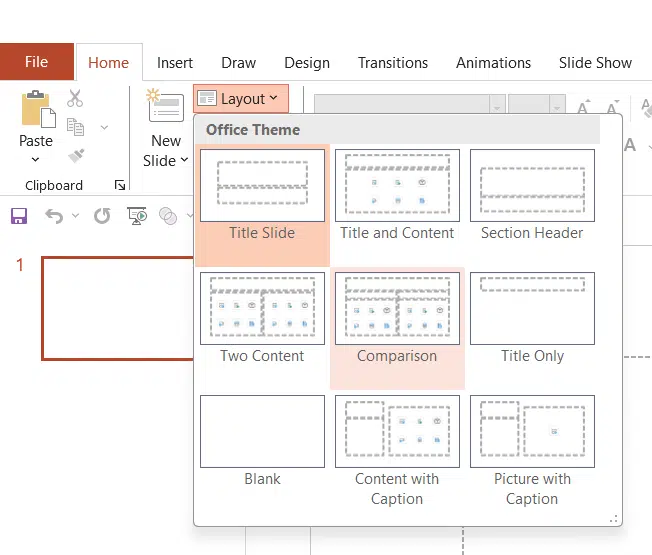Switch to the Insert tab
This screenshot has height=555, width=652.
175,62
